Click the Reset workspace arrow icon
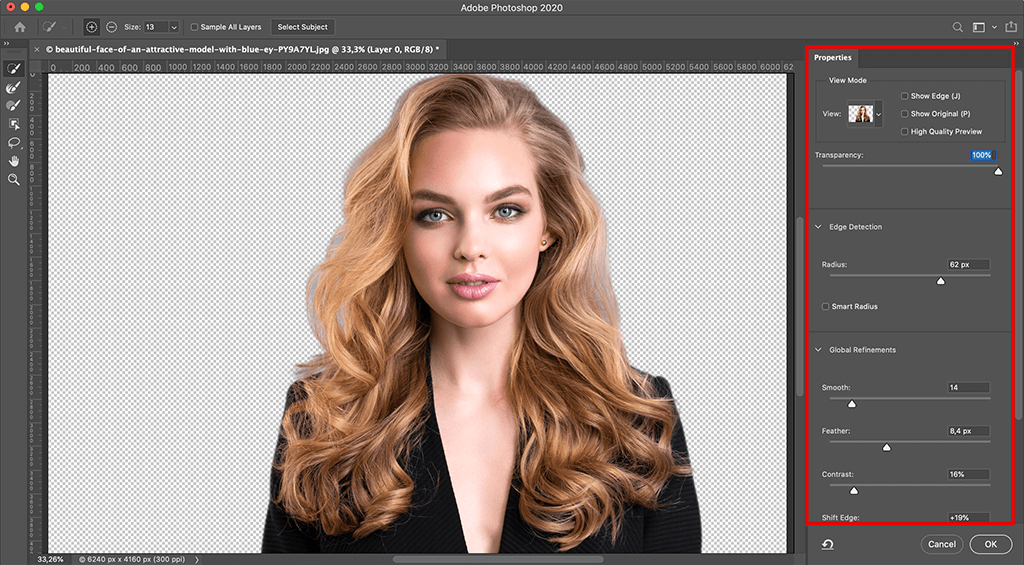Screen dimensions: 1024x565 827,544
